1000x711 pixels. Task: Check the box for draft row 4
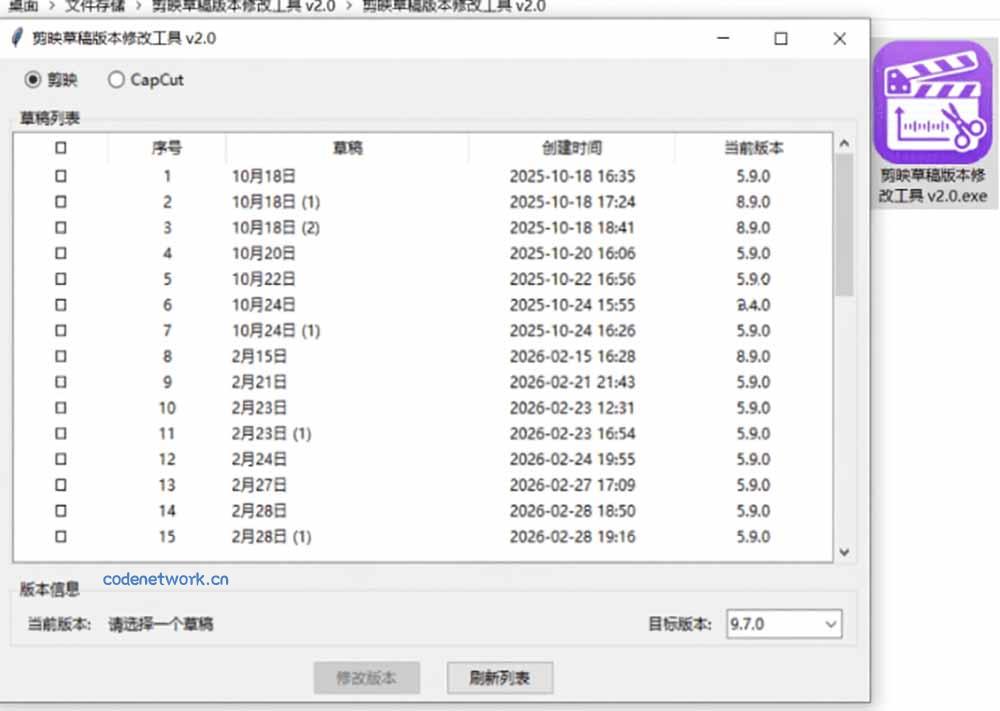point(61,253)
